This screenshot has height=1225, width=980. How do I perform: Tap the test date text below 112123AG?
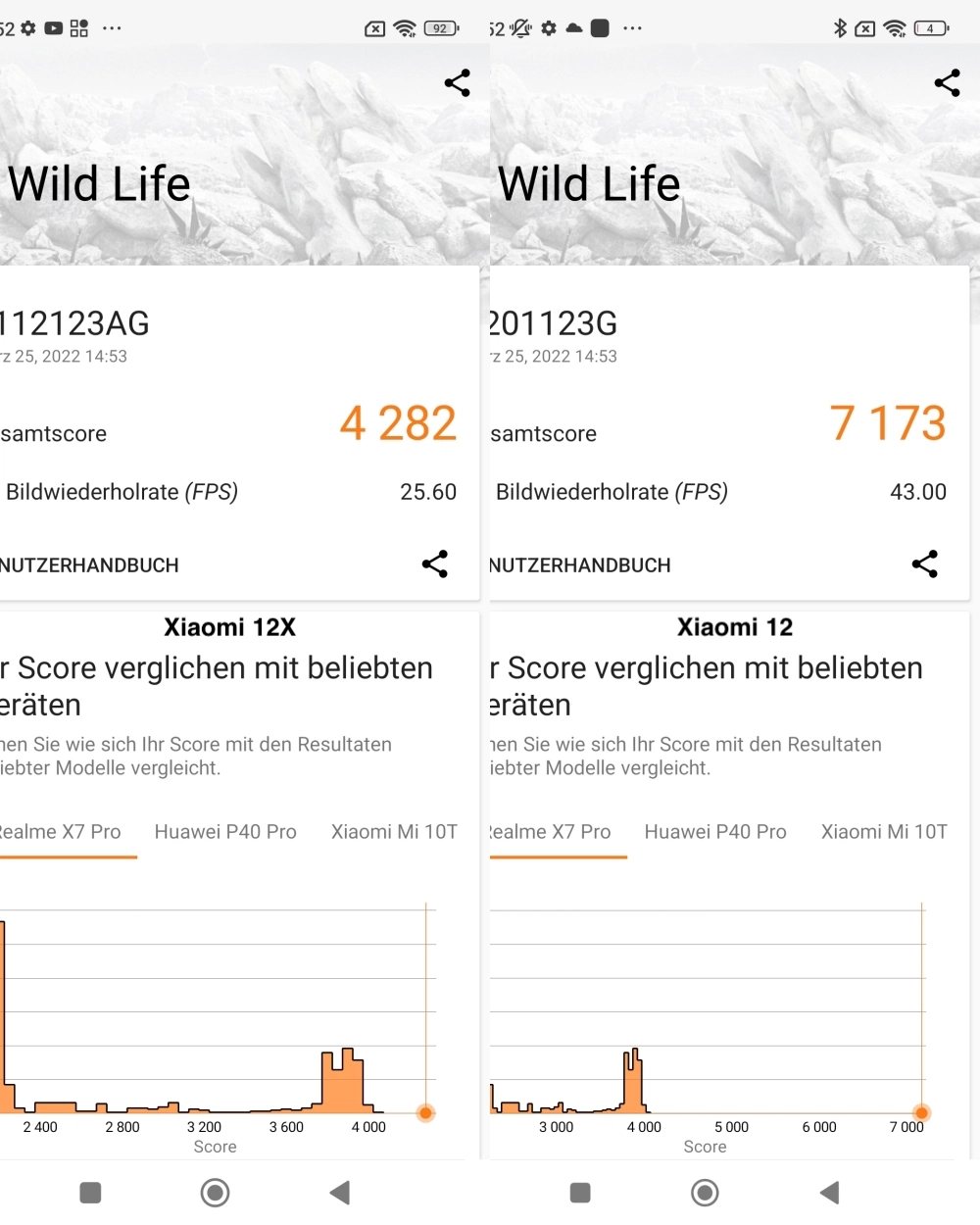[x=64, y=357]
